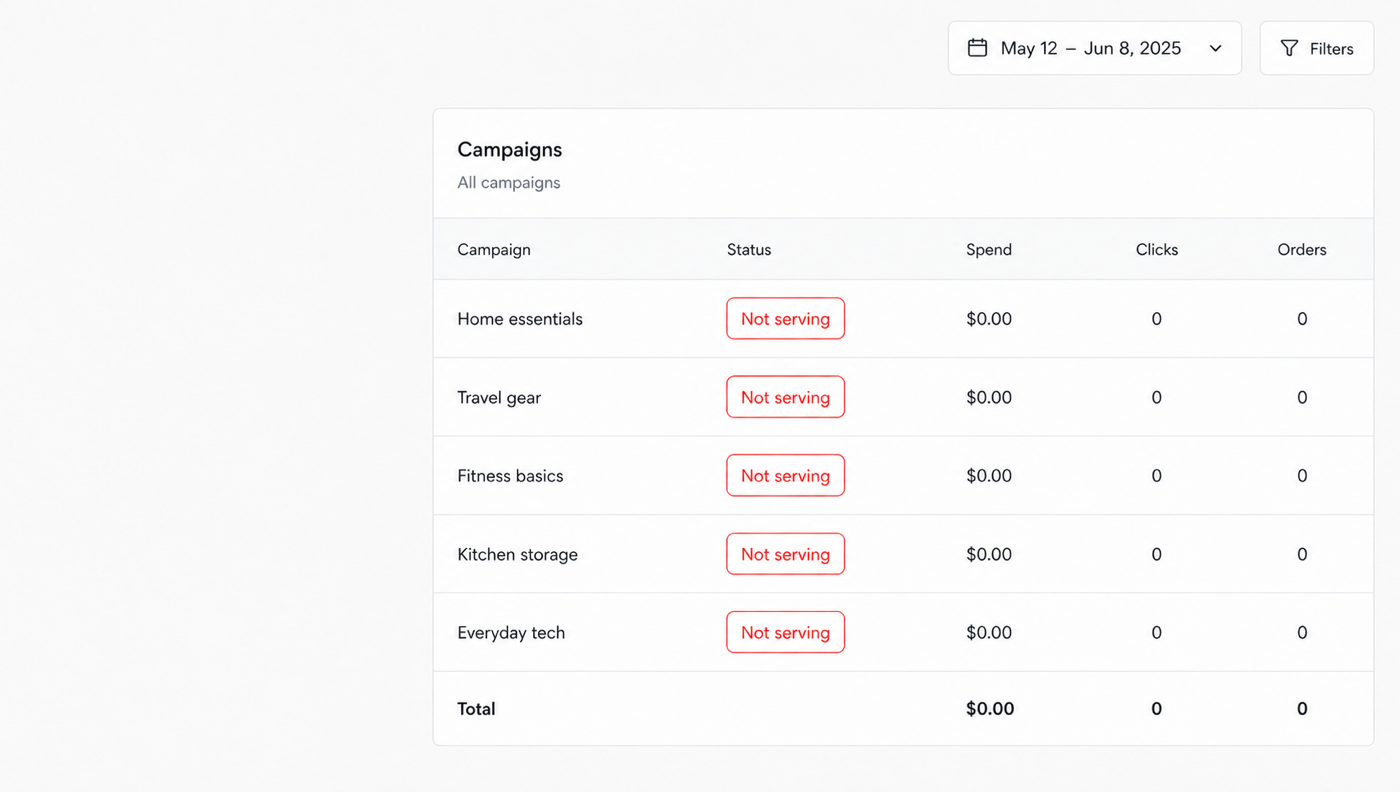Click Not serving badge for Home essentials
Image resolution: width=1400 pixels, height=792 pixels.
[x=785, y=319]
